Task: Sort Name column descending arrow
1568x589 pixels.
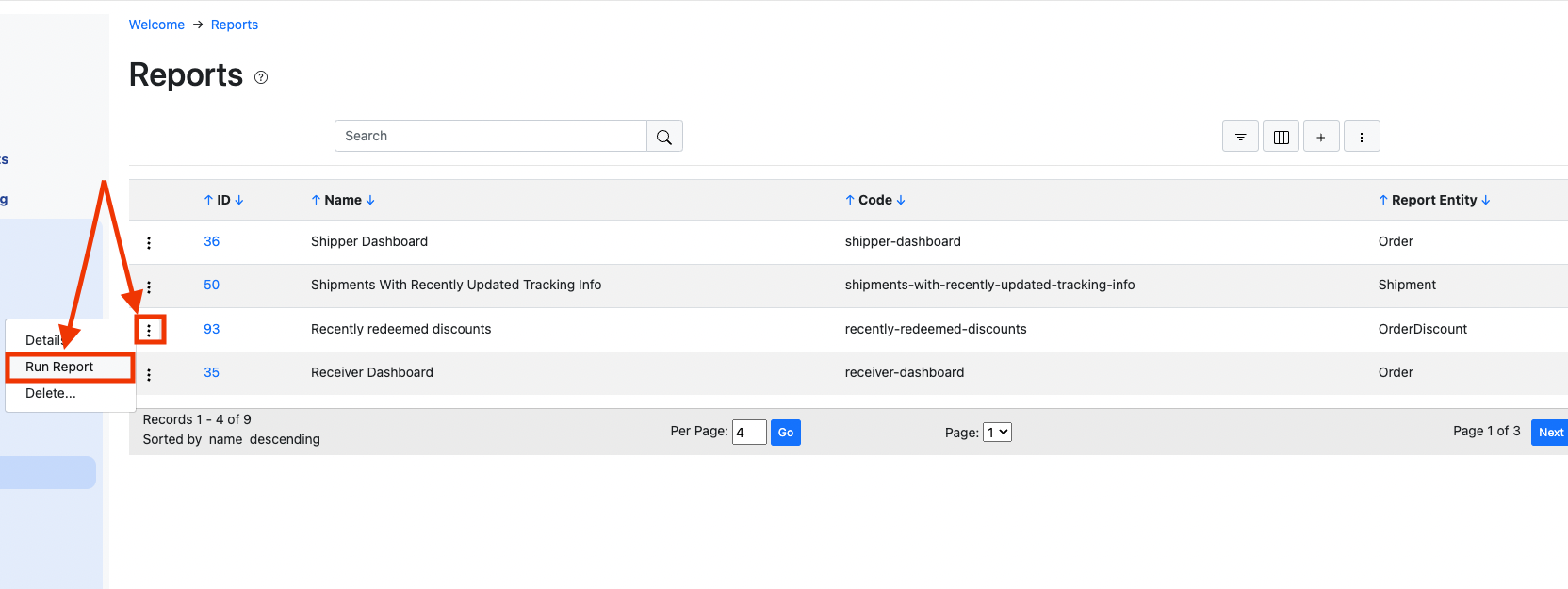Action: pos(370,200)
